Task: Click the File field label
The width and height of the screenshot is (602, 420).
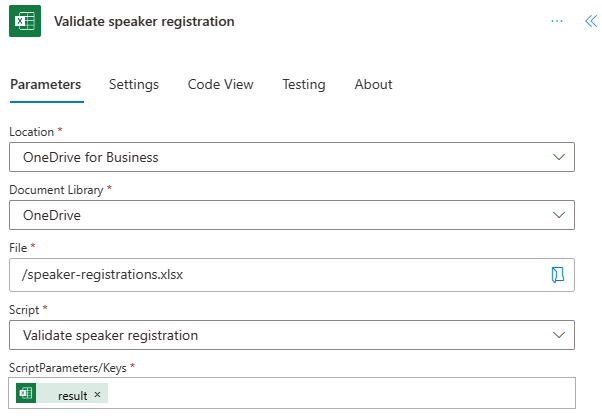Action: tap(18, 248)
